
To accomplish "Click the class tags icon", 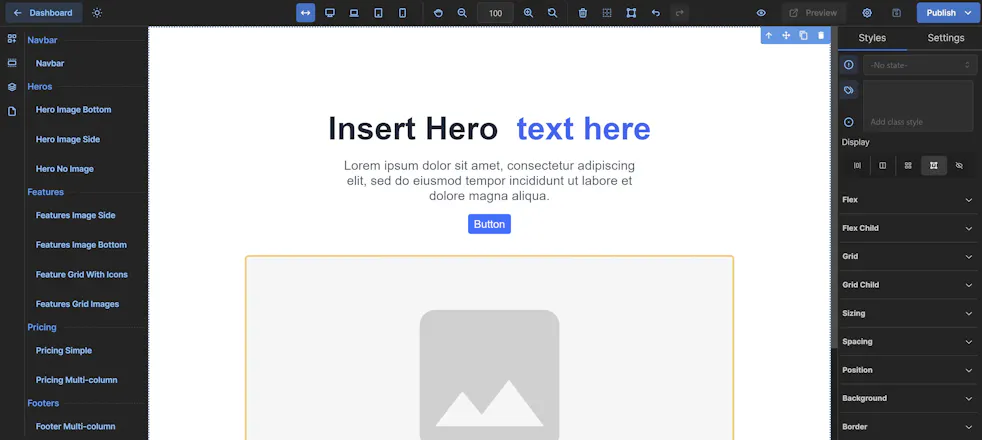I will click(x=849, y=90).
